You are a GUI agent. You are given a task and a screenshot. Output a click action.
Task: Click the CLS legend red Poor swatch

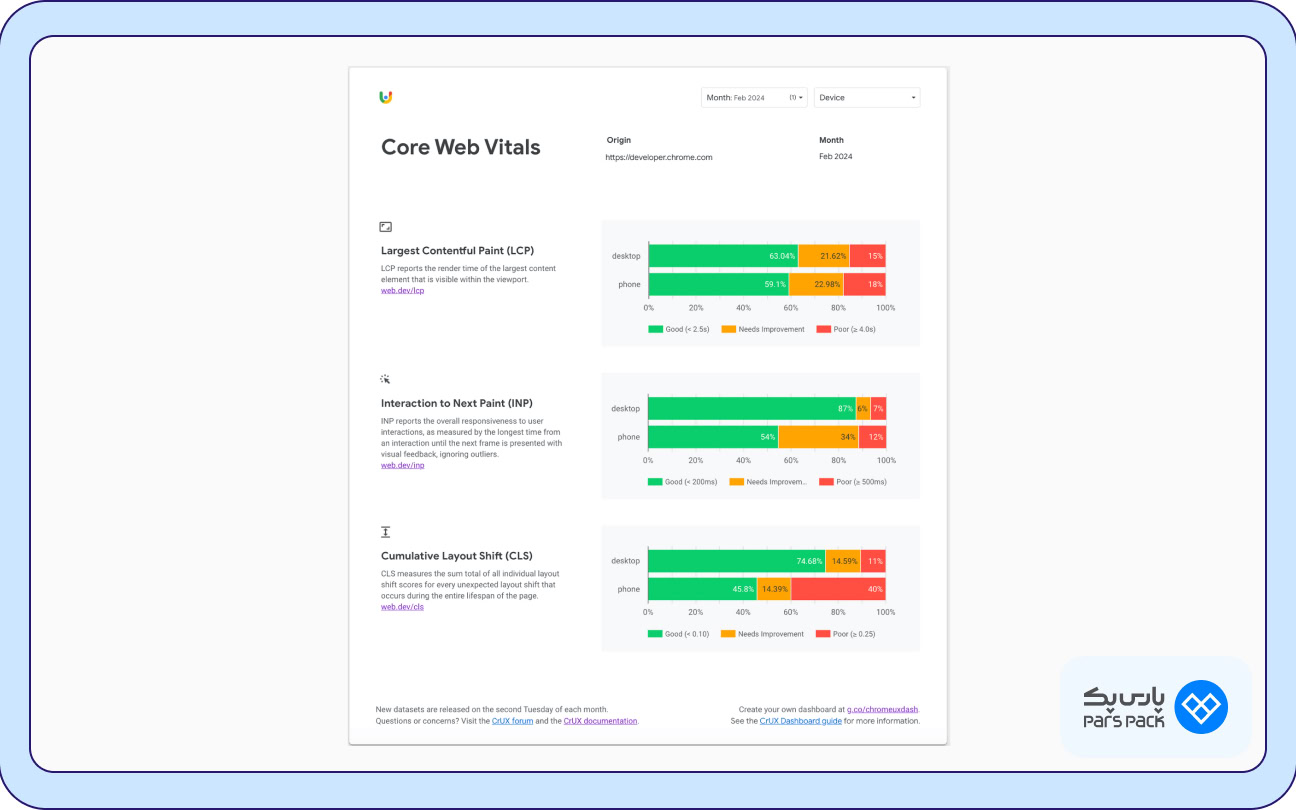point(824,634)
